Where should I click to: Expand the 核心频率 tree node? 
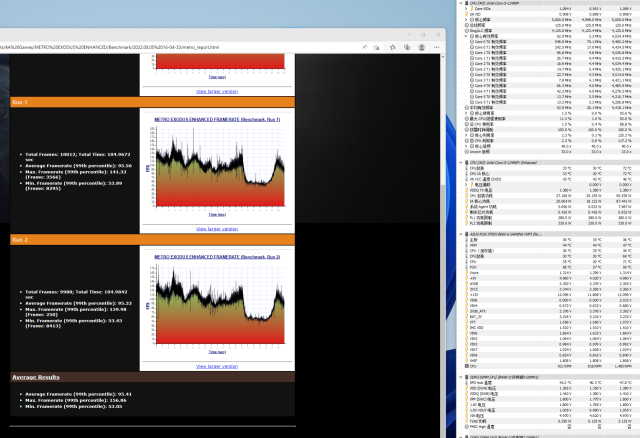[x=467, y=20]
